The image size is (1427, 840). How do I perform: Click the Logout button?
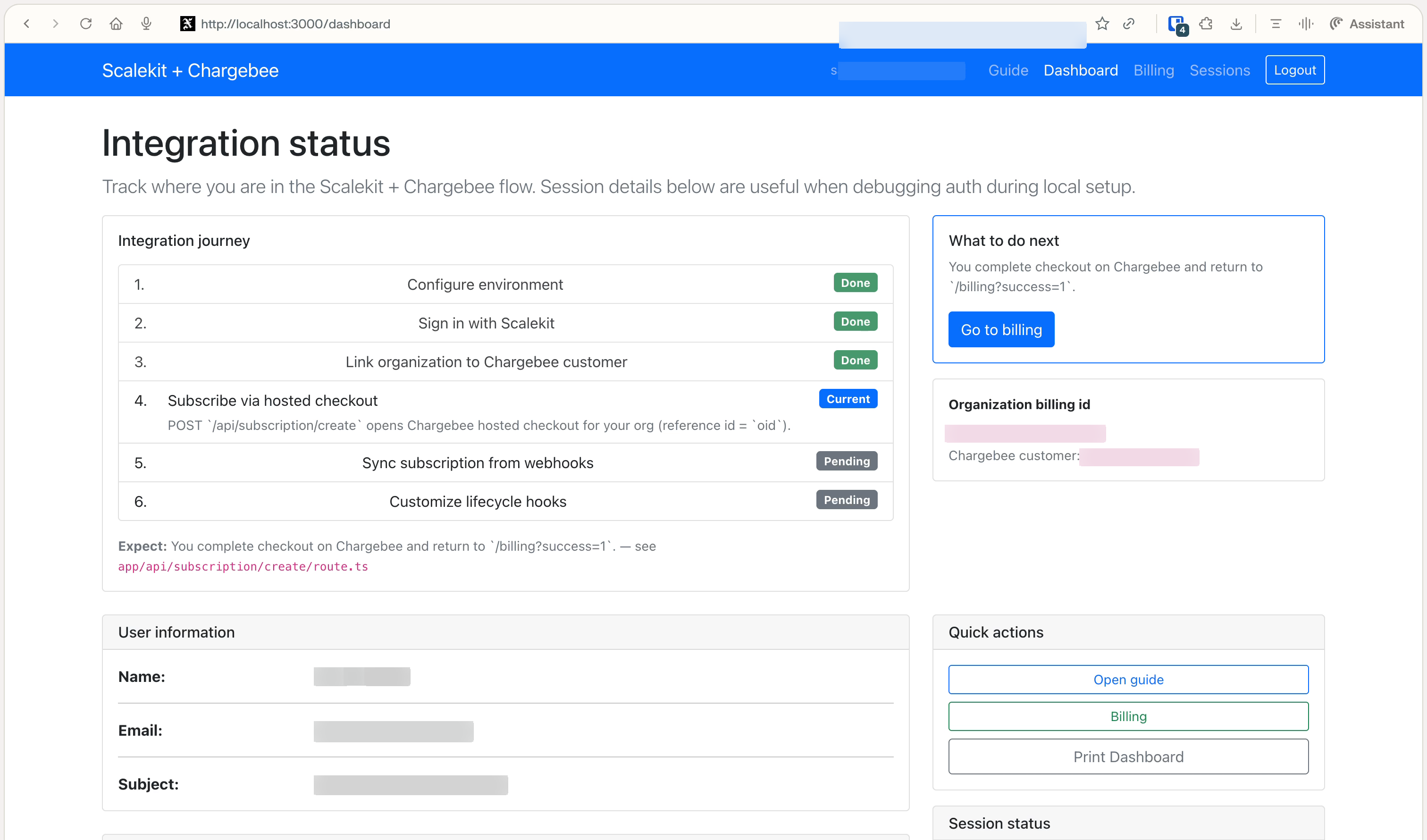pos(1294,70)
